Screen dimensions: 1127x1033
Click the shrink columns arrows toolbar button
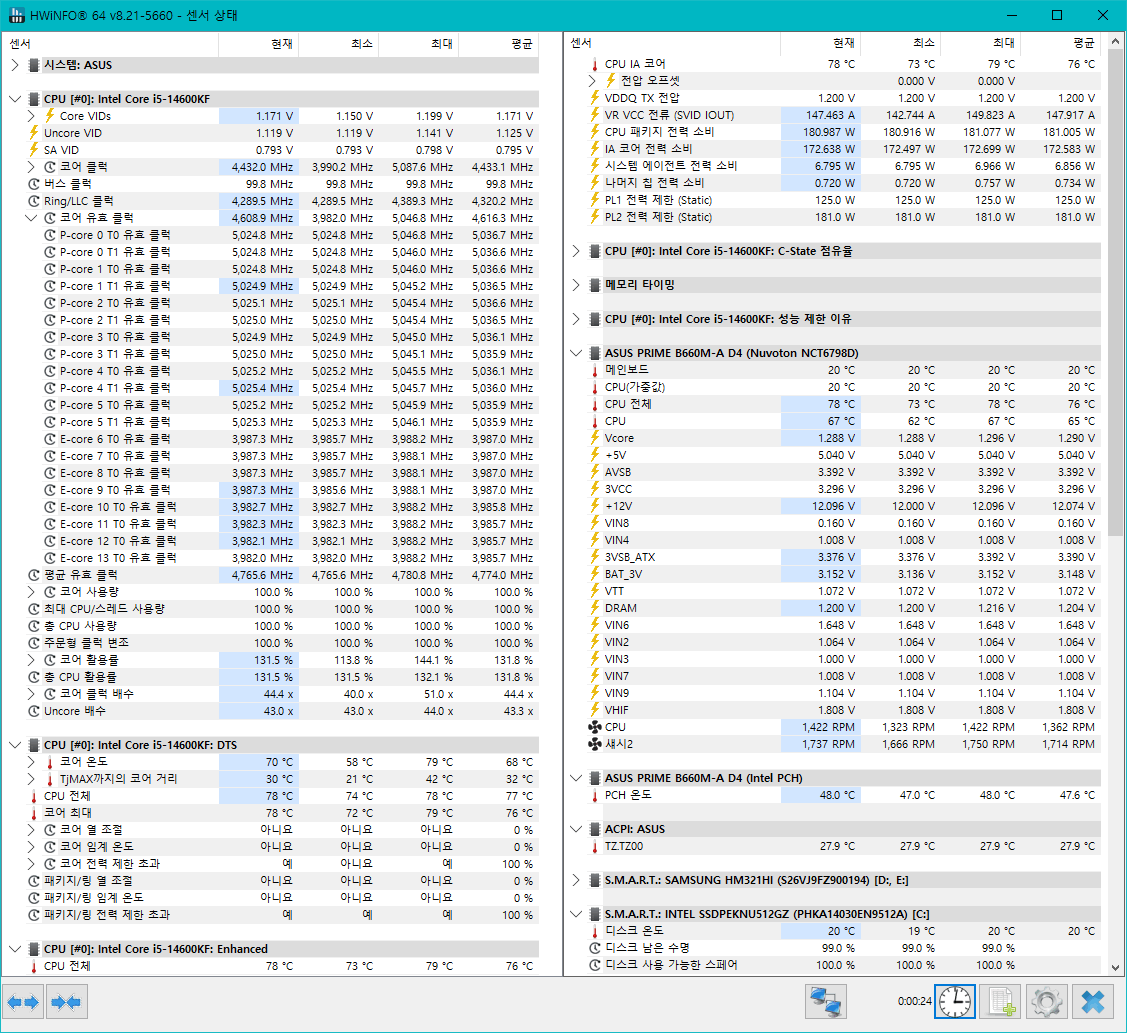[x=67, y=1001]
